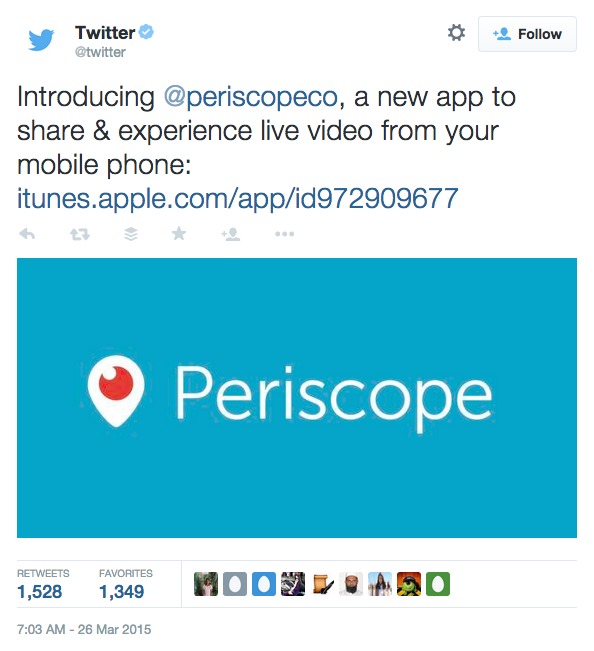Open the three-dot more options menu
This screenshot has width=594, height=651.
284,234
